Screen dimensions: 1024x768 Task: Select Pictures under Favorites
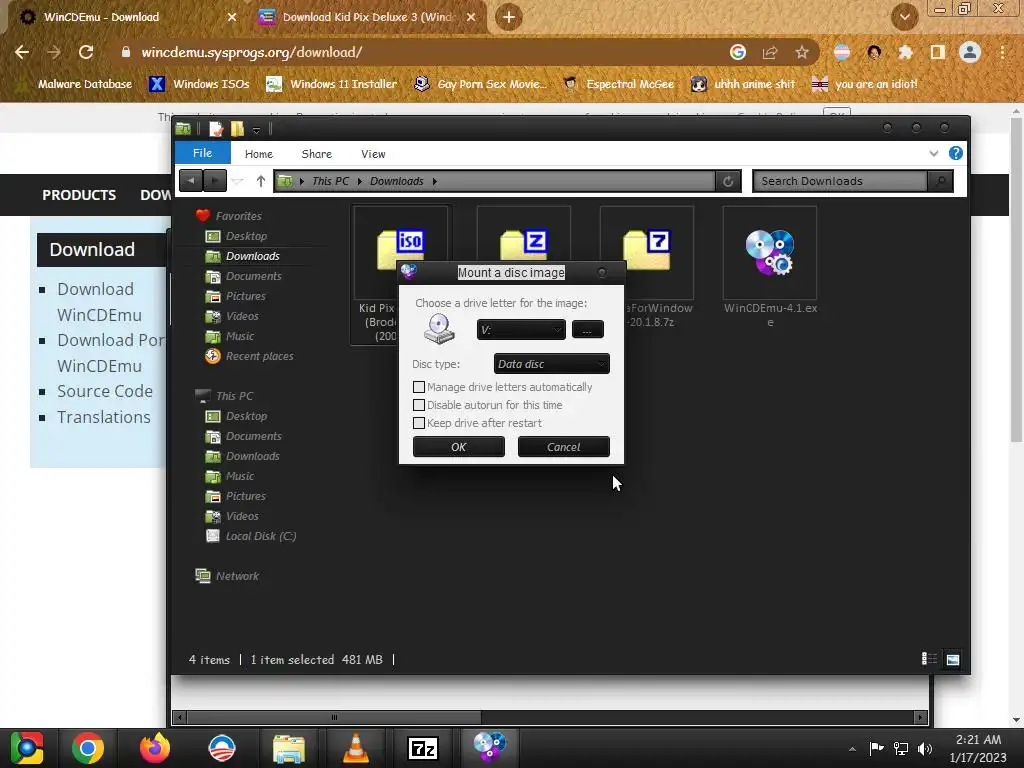[x=246, y=296]
